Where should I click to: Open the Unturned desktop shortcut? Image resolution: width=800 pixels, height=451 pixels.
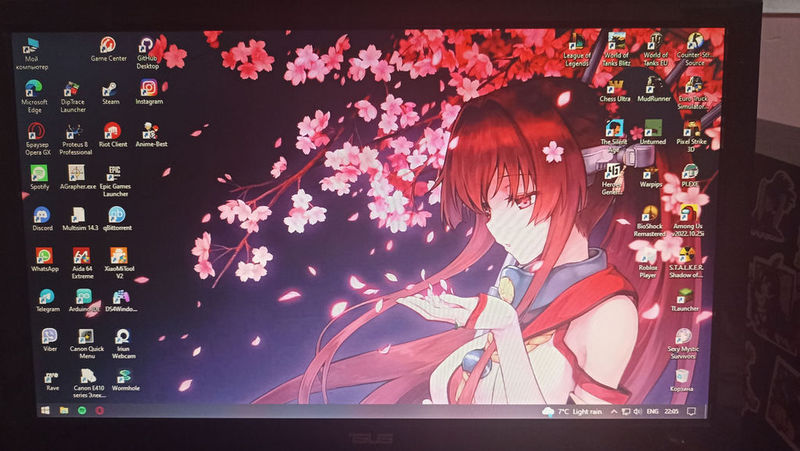point(653,133)
